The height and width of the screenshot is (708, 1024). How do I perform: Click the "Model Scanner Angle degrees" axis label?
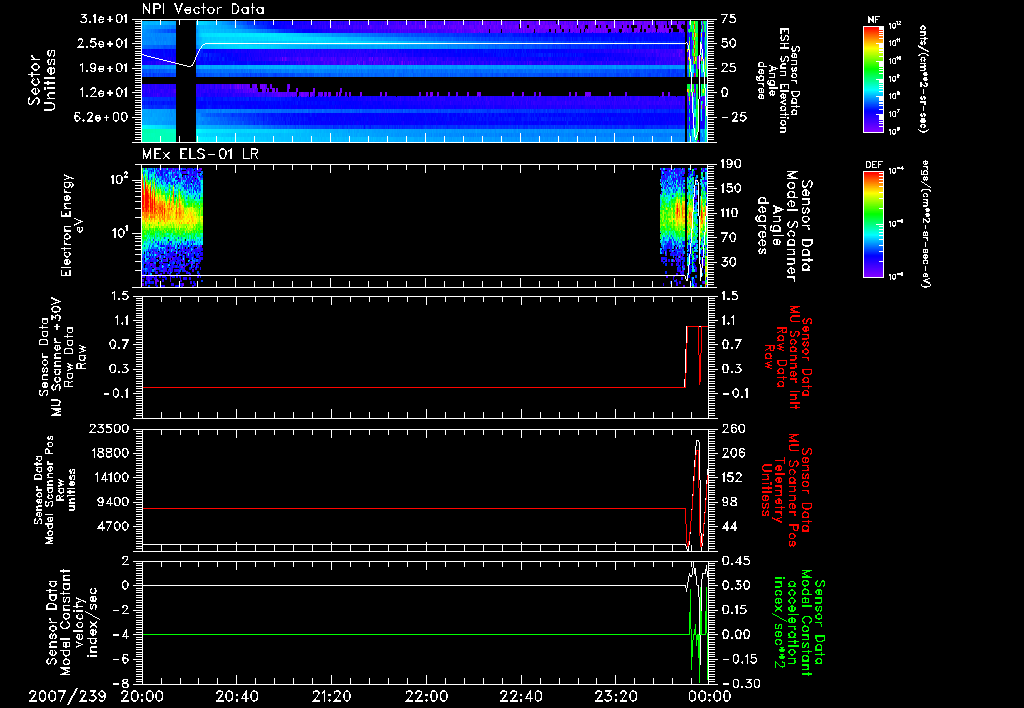tap(784, 225)
